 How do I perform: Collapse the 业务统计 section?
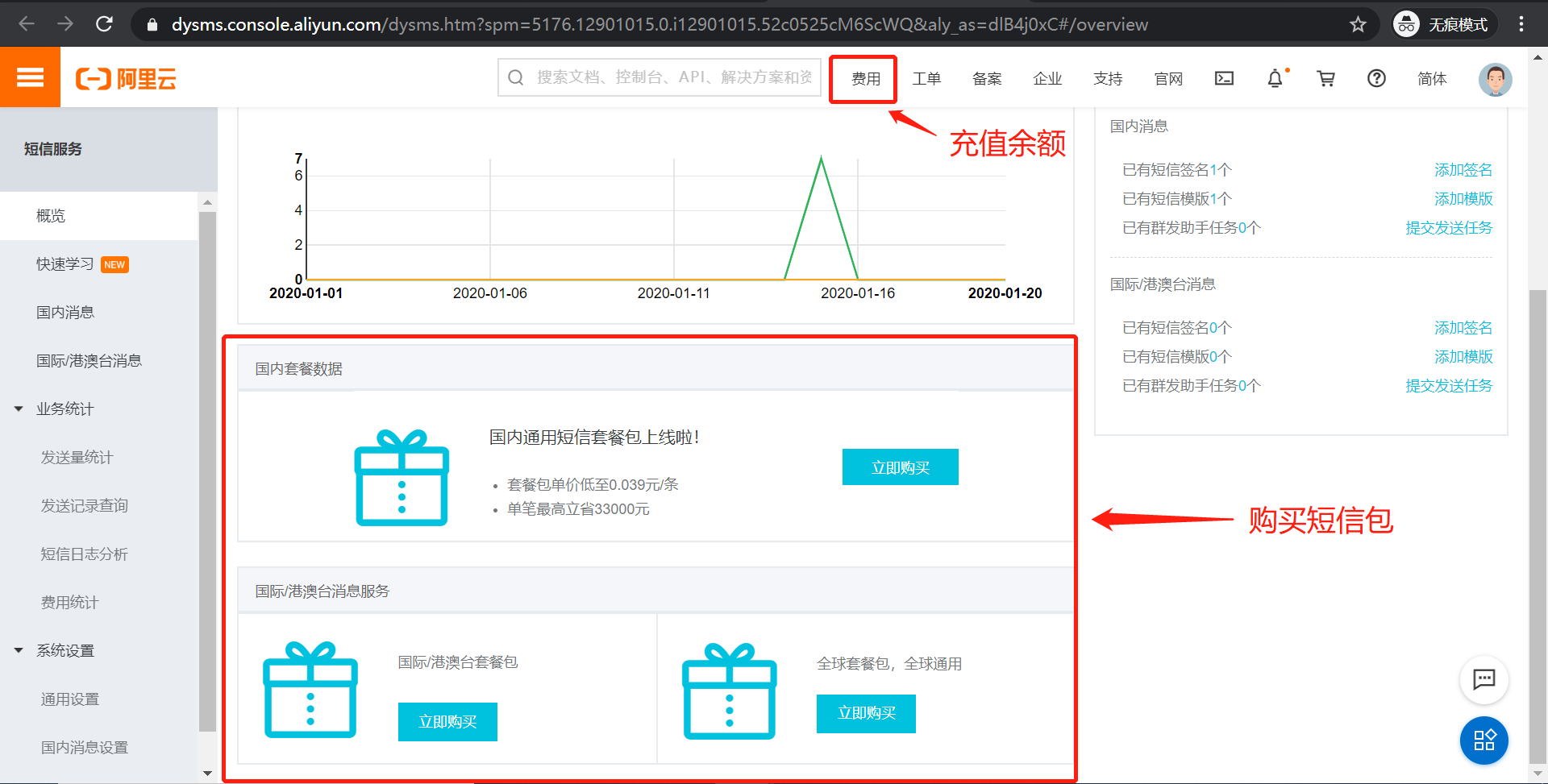[19, 409]
